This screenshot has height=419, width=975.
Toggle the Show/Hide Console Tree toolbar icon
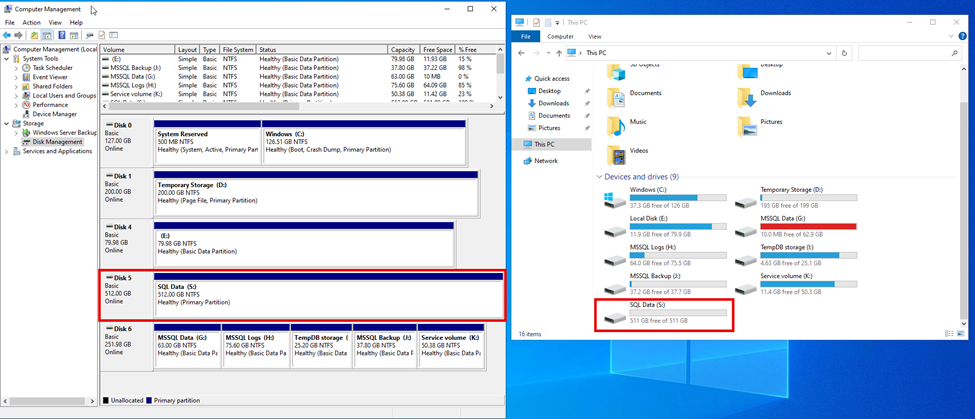coord(47,35)
